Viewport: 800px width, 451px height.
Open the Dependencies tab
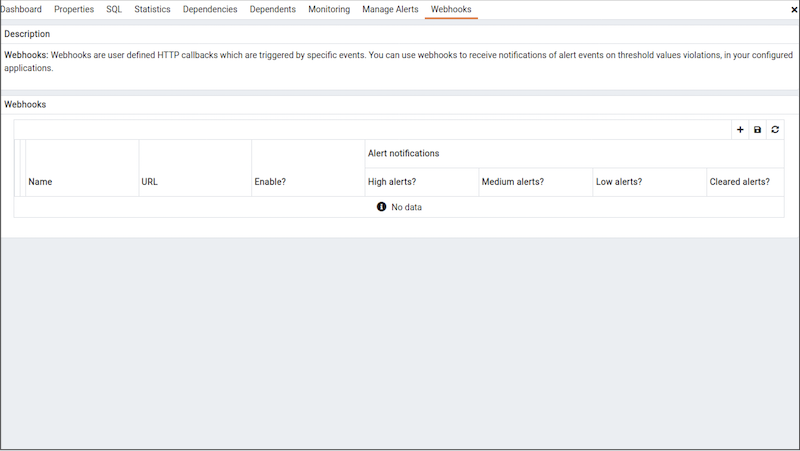tap(210, 9)
